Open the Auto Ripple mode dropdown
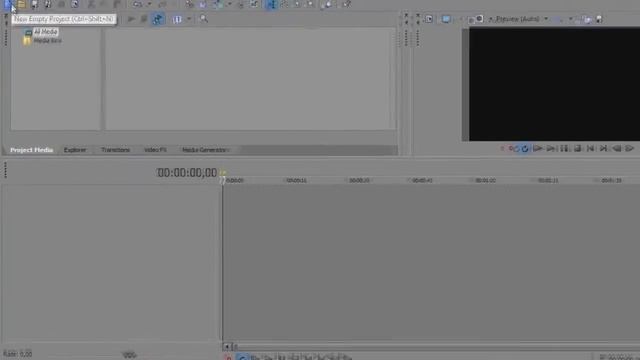640x360 pixels. tap(229, 4)
